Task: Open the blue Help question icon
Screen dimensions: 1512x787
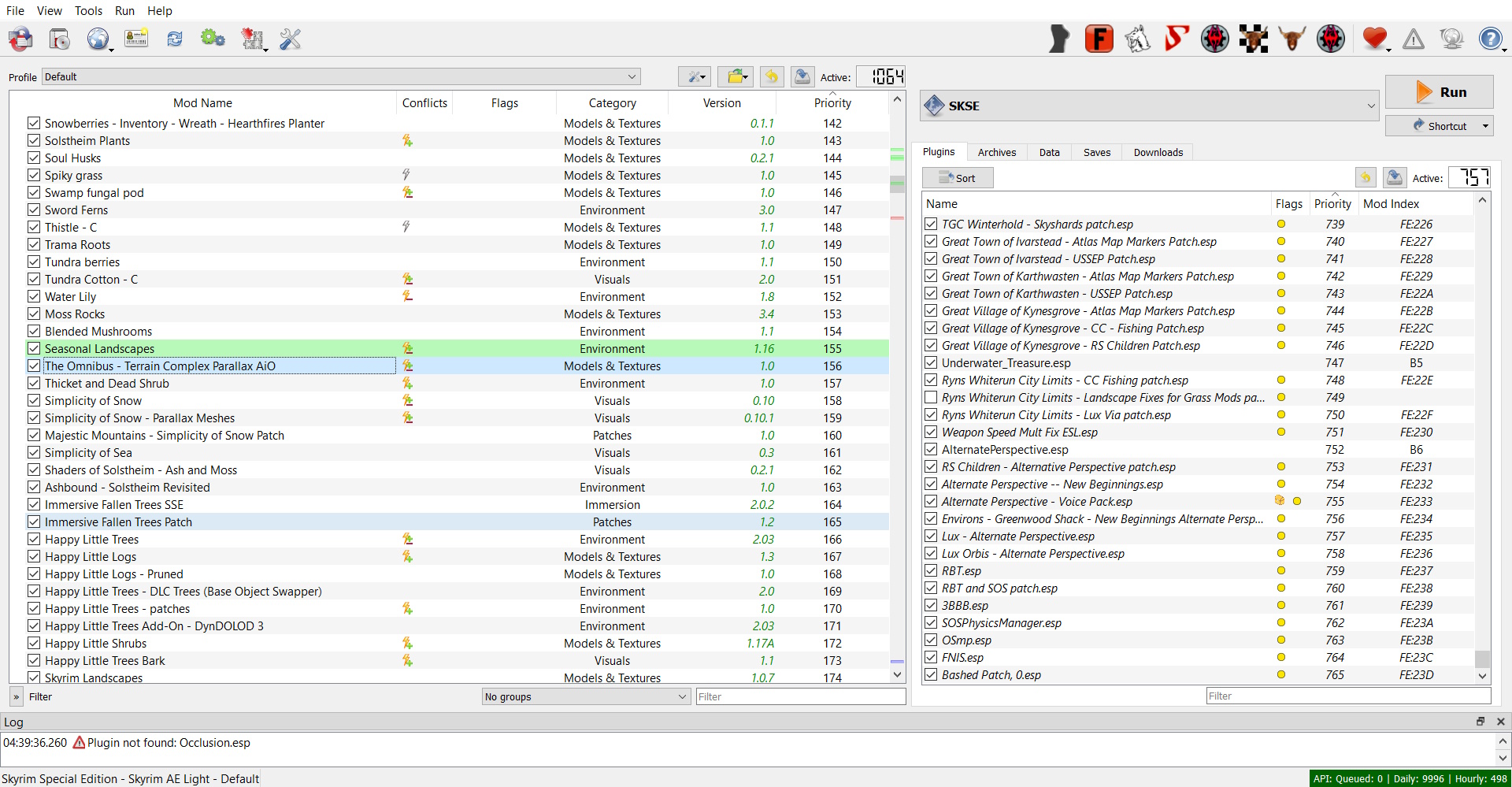Action: 1490,39
